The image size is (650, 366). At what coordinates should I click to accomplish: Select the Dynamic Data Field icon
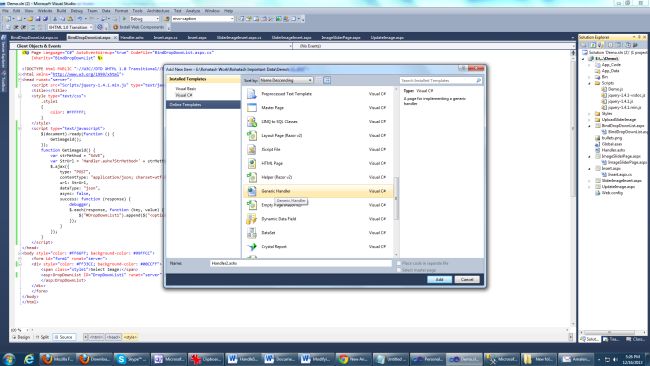click(x=252, y=219)
